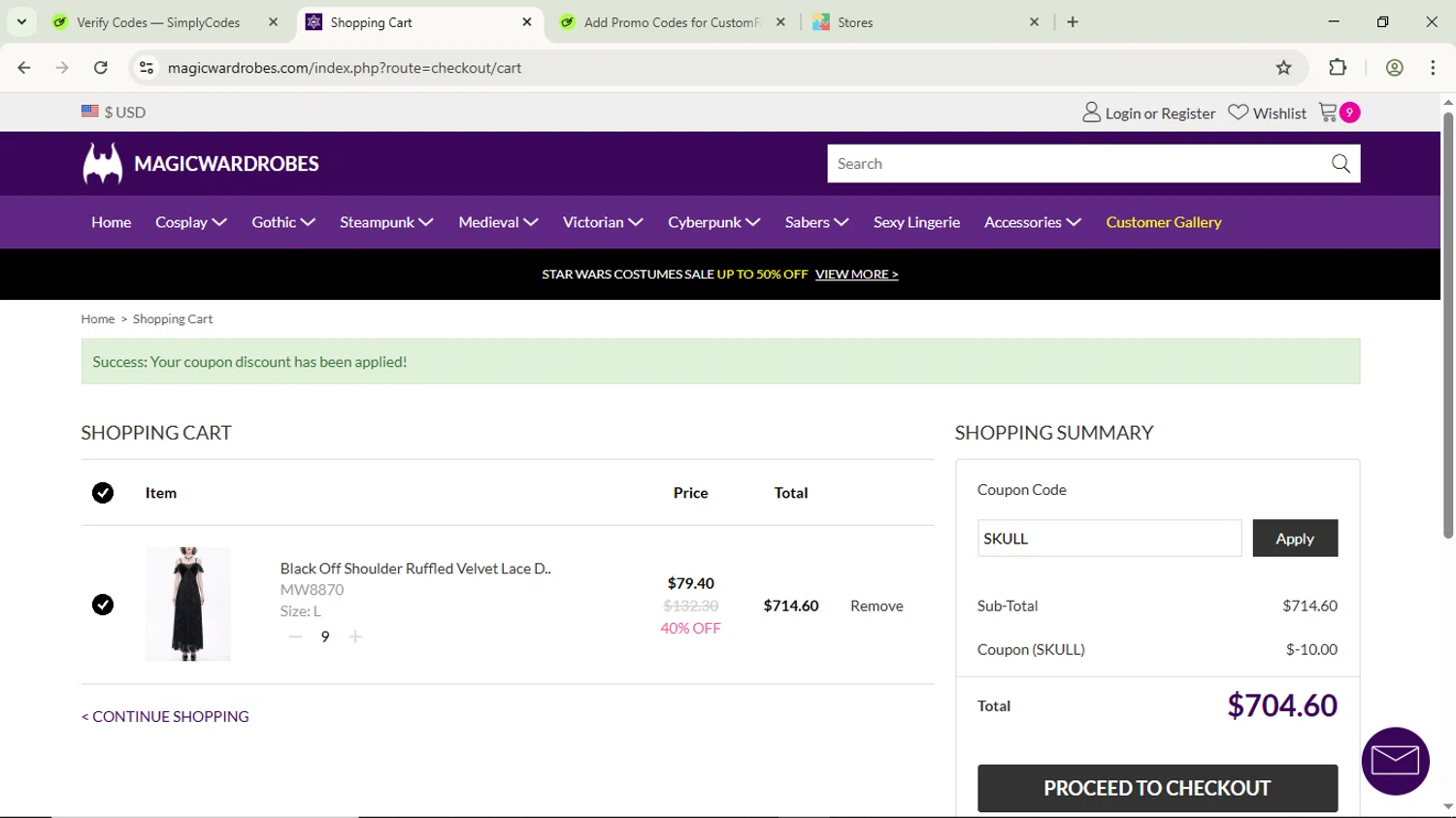Image resolution: width=1456 pixels, height=818 pixels.
Task: Close the Stores tab
Action: [1034, 22]
